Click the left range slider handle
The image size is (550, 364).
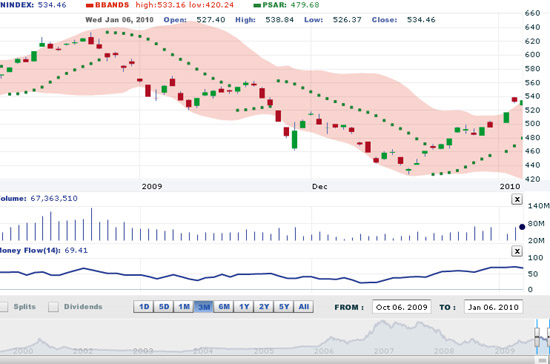pyautogui.click(x=537, y=337)
